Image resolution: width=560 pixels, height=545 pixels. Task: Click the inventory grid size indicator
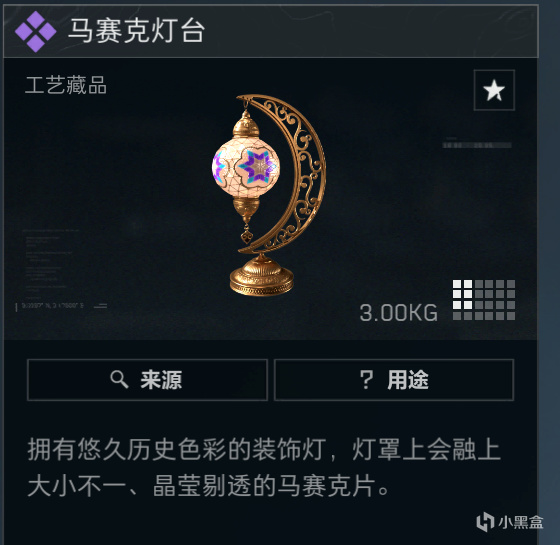pos(484,300)
